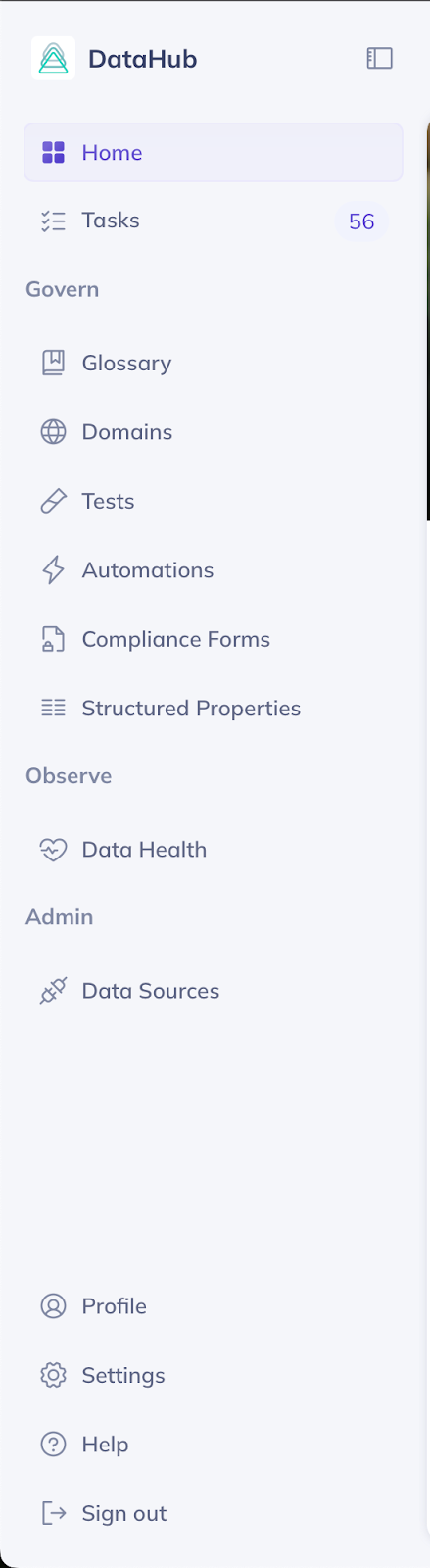Open the Tests menu item
Image resolution: width=430 pixels, height=1568 pixels.
(x=214, y=501)
